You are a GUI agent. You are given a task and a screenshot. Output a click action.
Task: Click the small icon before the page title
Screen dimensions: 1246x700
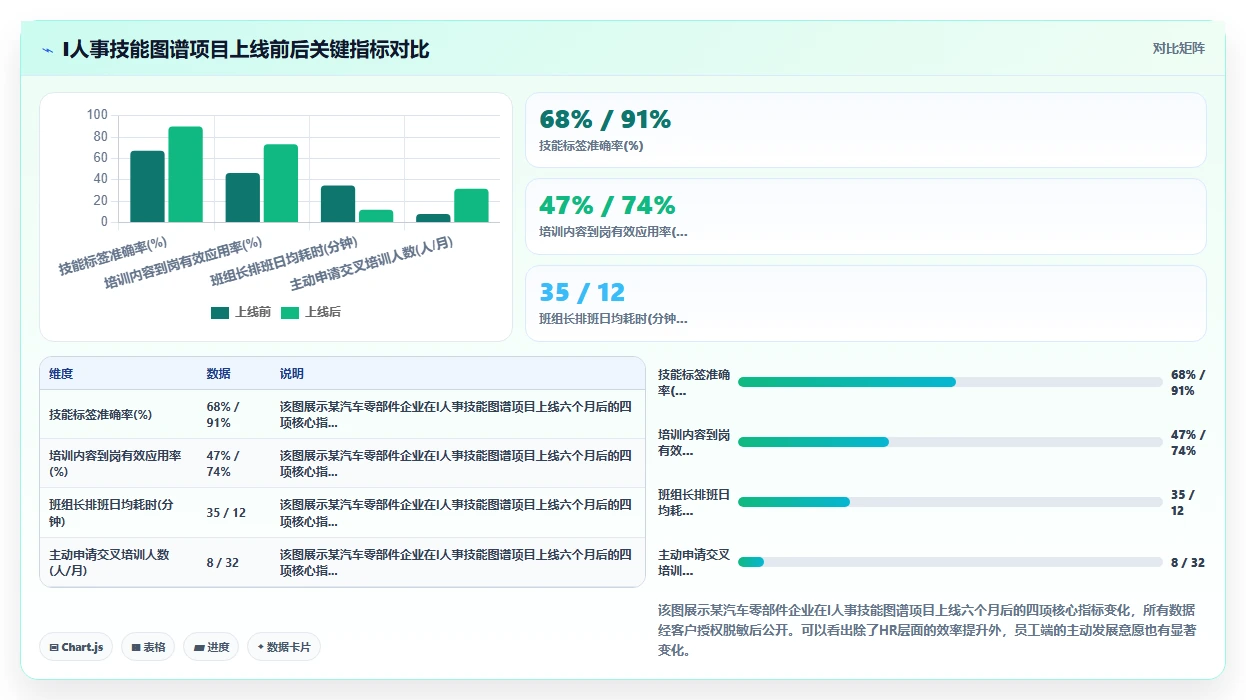tap(48, 49)
